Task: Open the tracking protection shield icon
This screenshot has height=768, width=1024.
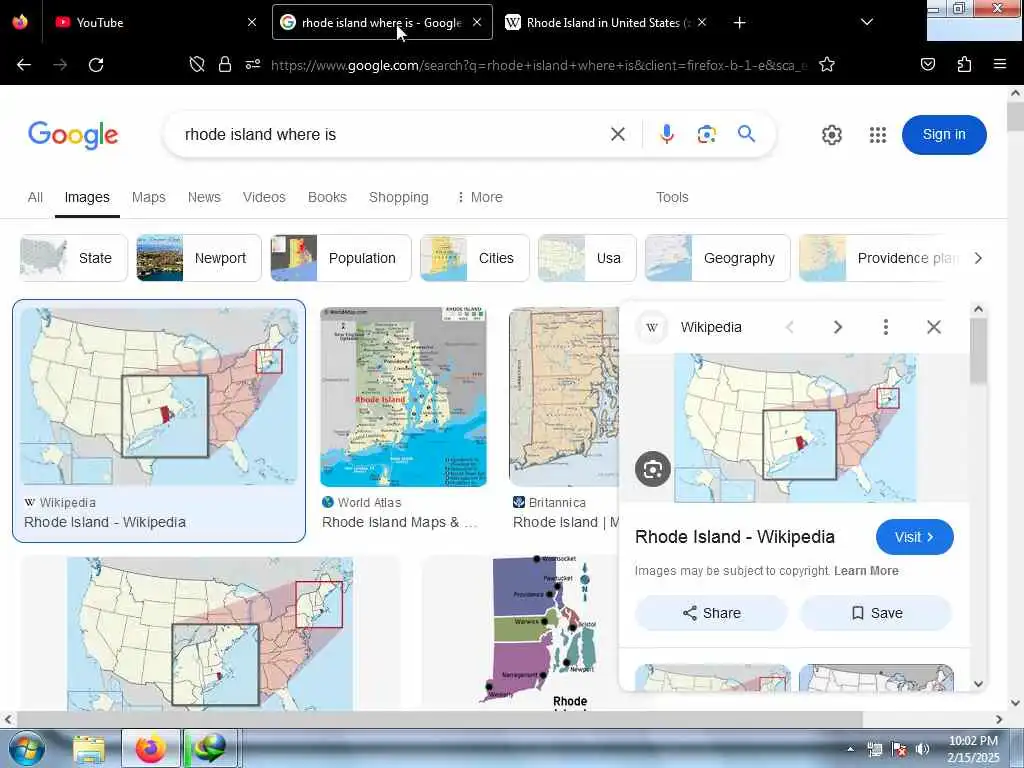Action: pos(197,65)
